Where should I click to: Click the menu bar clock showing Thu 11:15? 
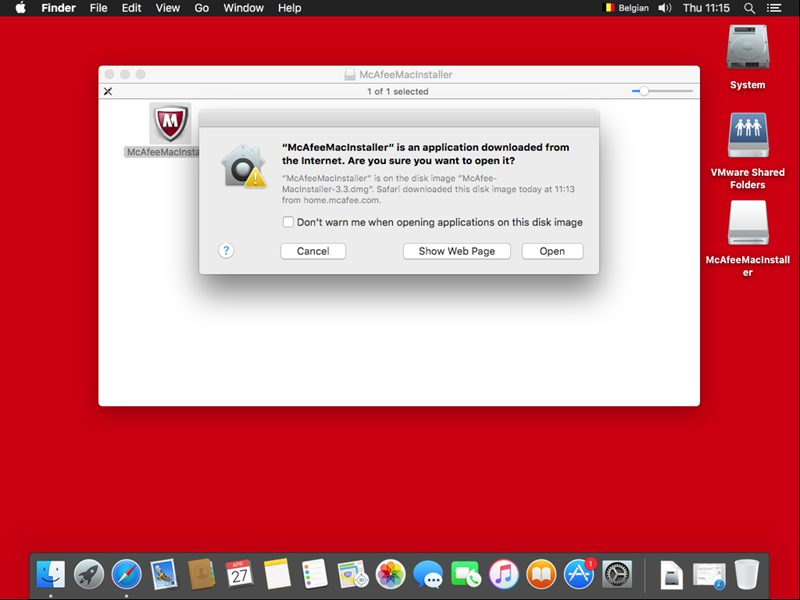tap(706, 8)
